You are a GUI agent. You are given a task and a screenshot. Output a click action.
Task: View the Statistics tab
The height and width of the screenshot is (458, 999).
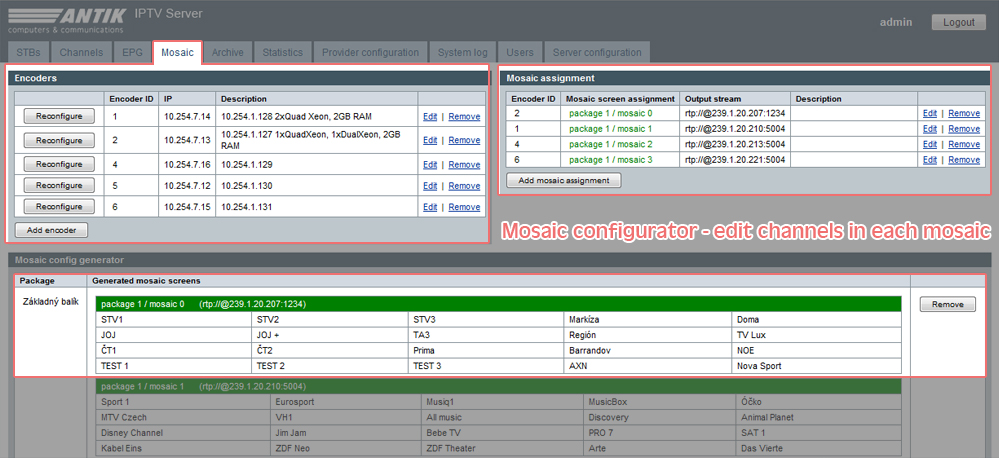click(283, 52)
